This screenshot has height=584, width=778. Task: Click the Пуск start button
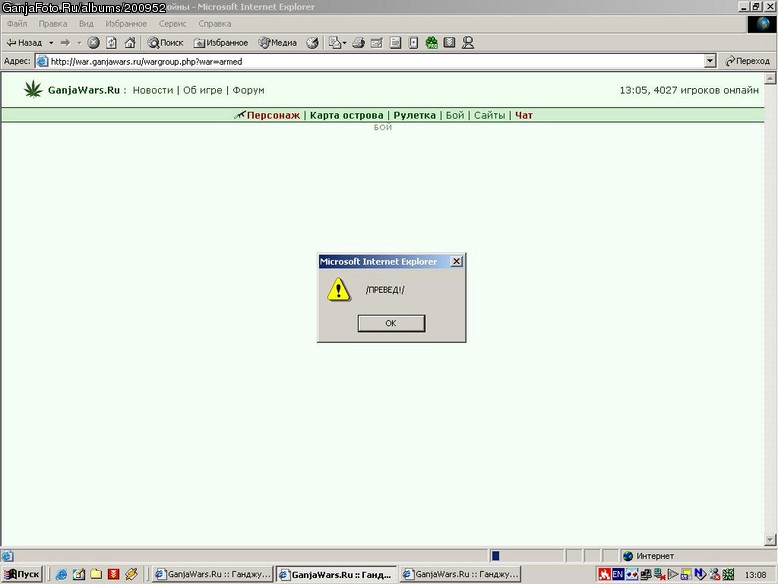22,574
